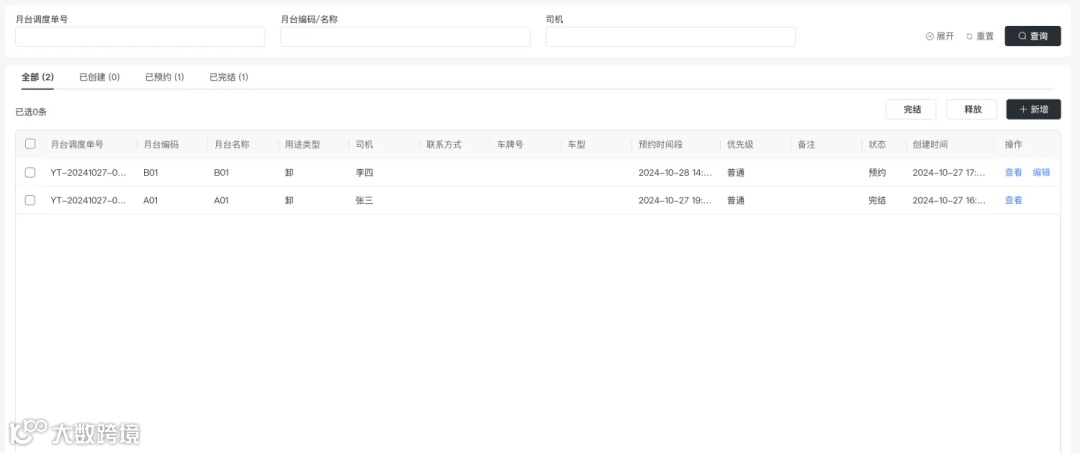Click the 车型 column header
The image size is (1080, 453).
tap(577, 145)
